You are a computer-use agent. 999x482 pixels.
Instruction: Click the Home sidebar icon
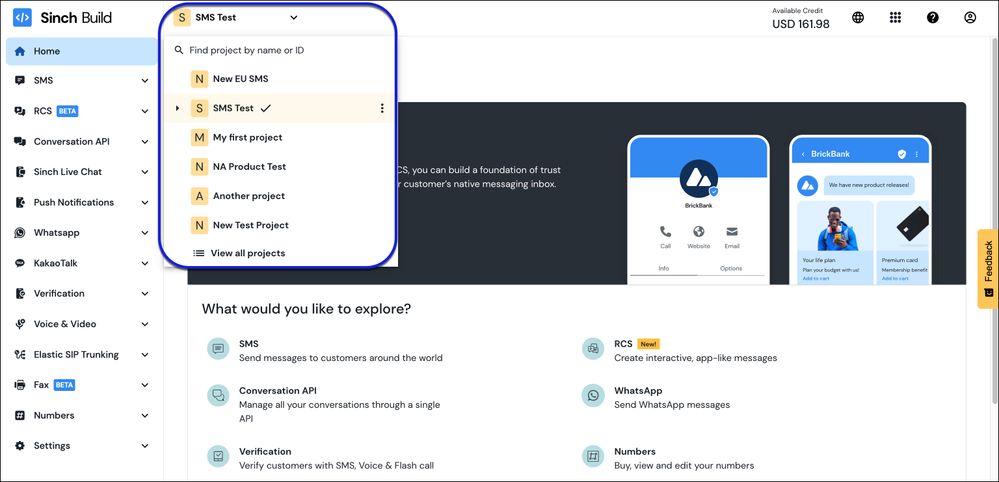pyautogui.click(x=20, y=51)
